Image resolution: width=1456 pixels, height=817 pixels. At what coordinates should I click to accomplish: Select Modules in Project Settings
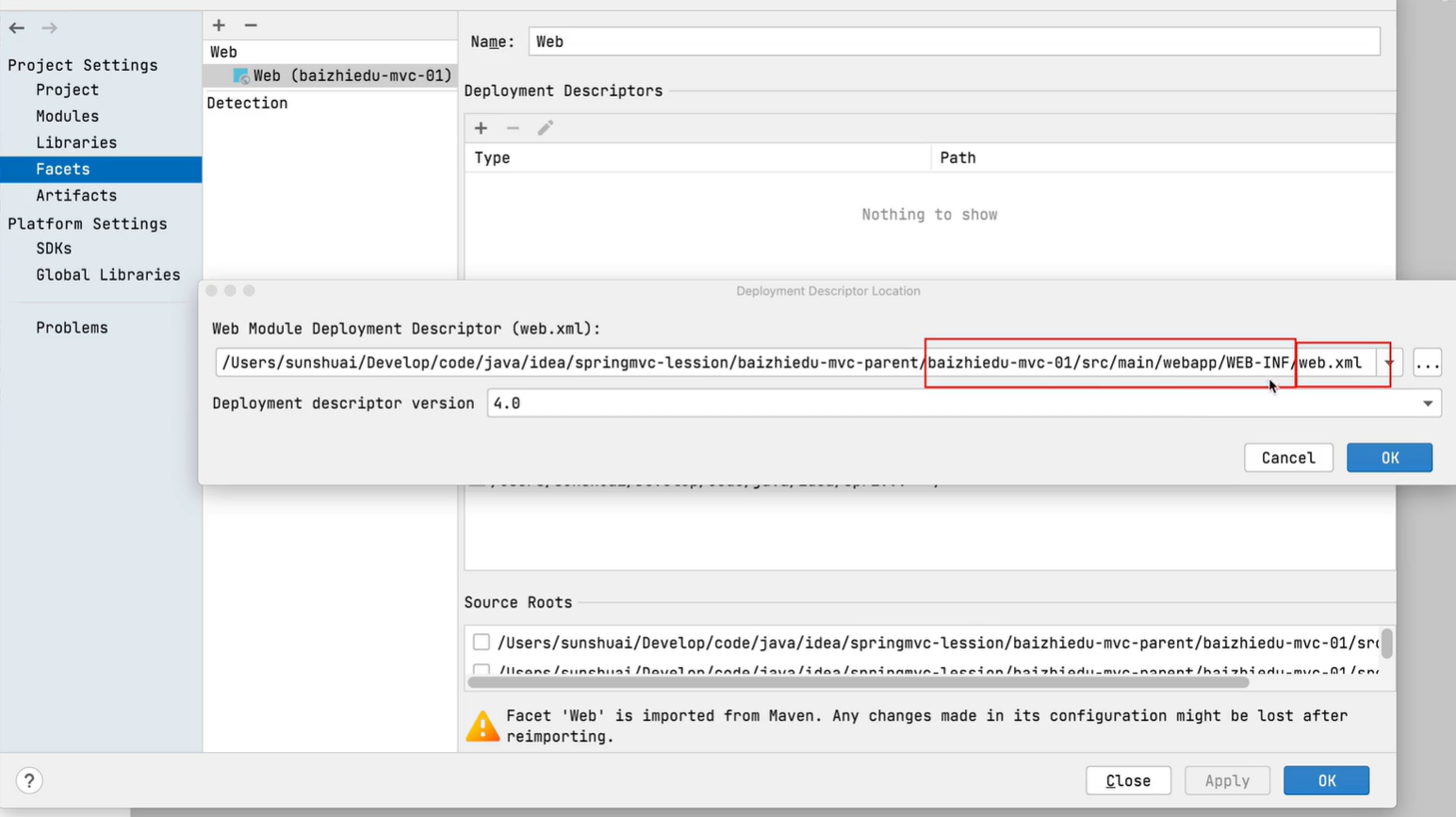[67, 116]
